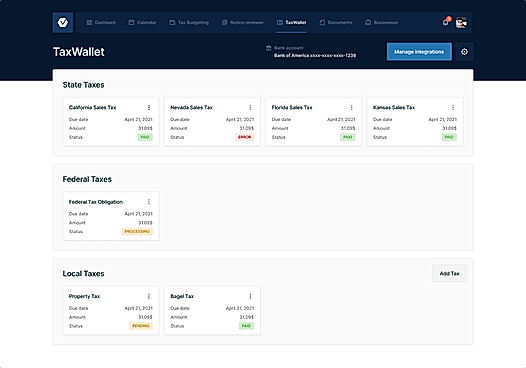Open Nevada Sales Tax three-dot menu
The image size is (526, 368).
point(250,107)
